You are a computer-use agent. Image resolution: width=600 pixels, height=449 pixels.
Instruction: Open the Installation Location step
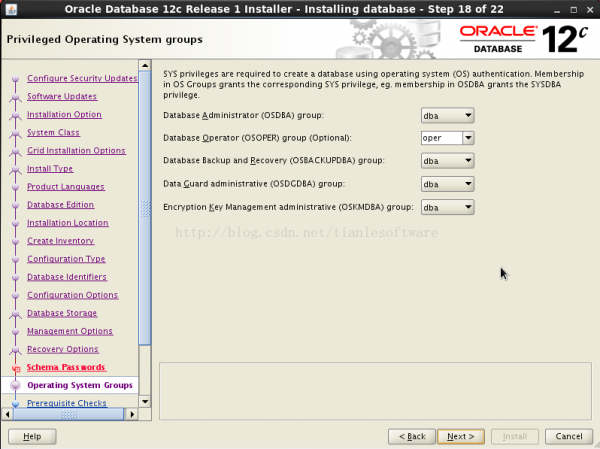(68, 223)
